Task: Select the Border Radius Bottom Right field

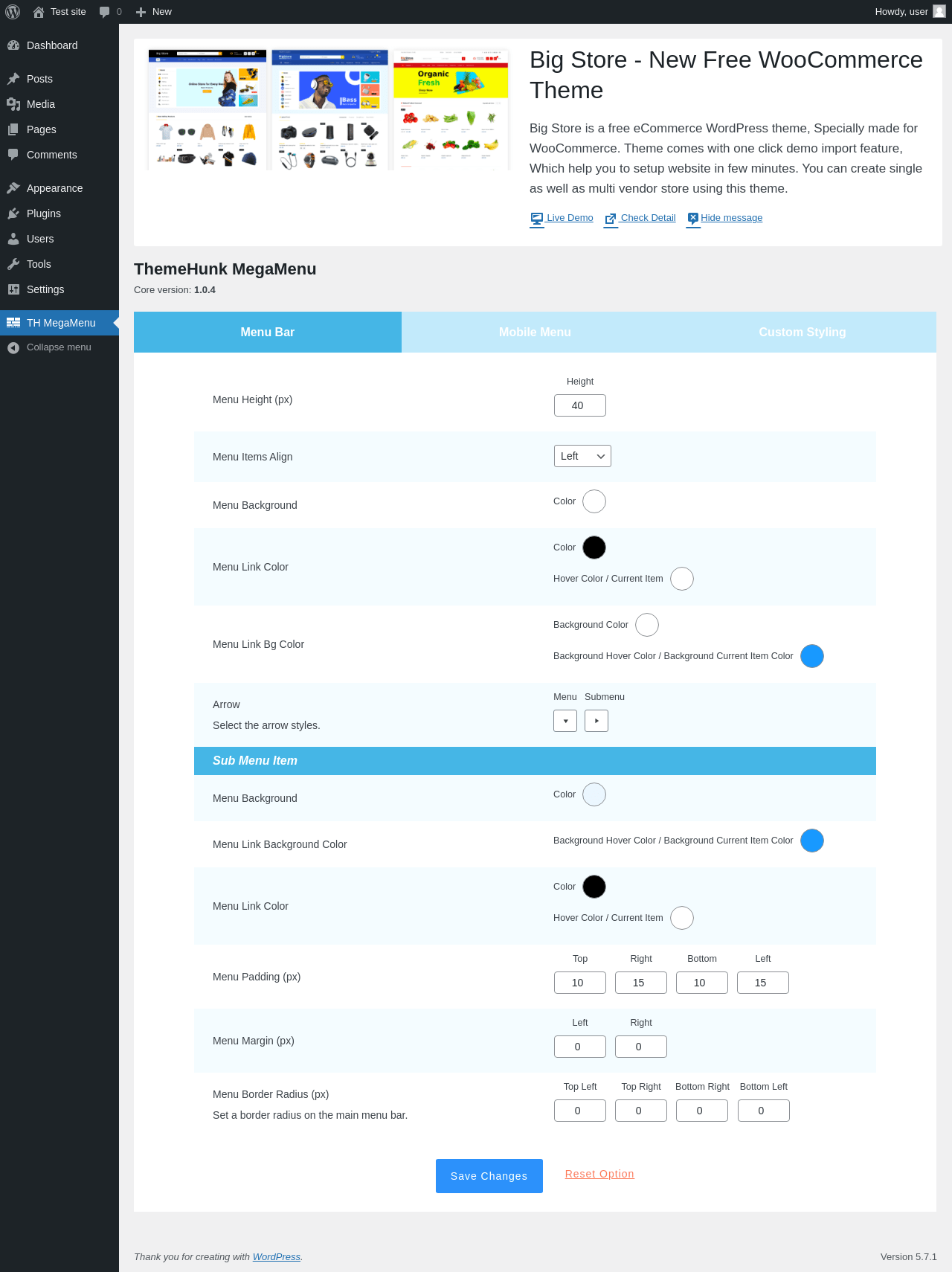Action: click(x=702, y=1111)
